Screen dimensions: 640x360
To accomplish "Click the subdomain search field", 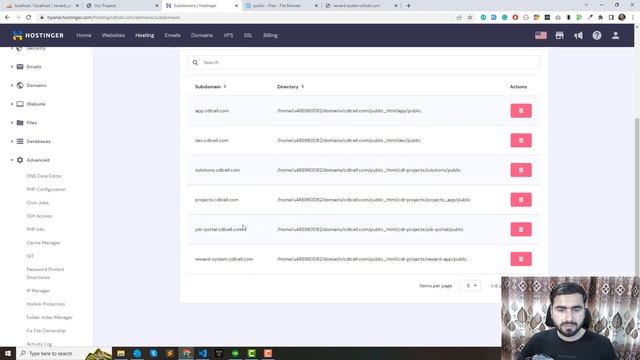I will pos(364,62).
